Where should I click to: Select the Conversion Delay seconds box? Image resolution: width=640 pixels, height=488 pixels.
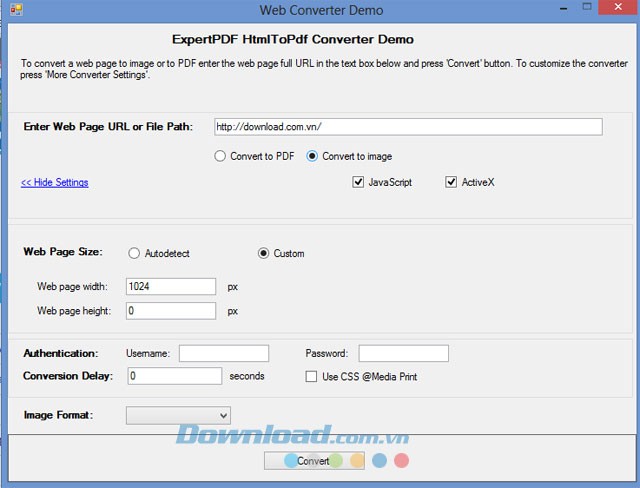[x=174, y=376]
